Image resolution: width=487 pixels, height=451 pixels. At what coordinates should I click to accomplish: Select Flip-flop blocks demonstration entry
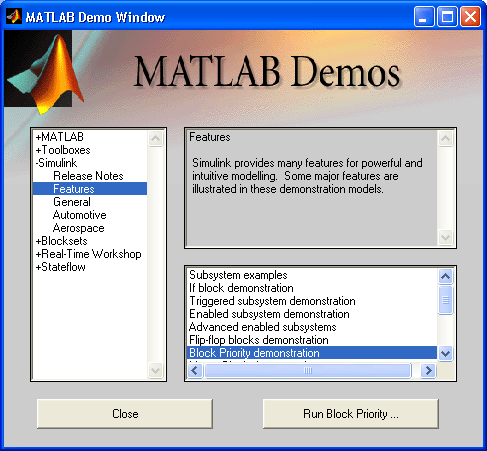pyautogui.click(x=259, y=340)
